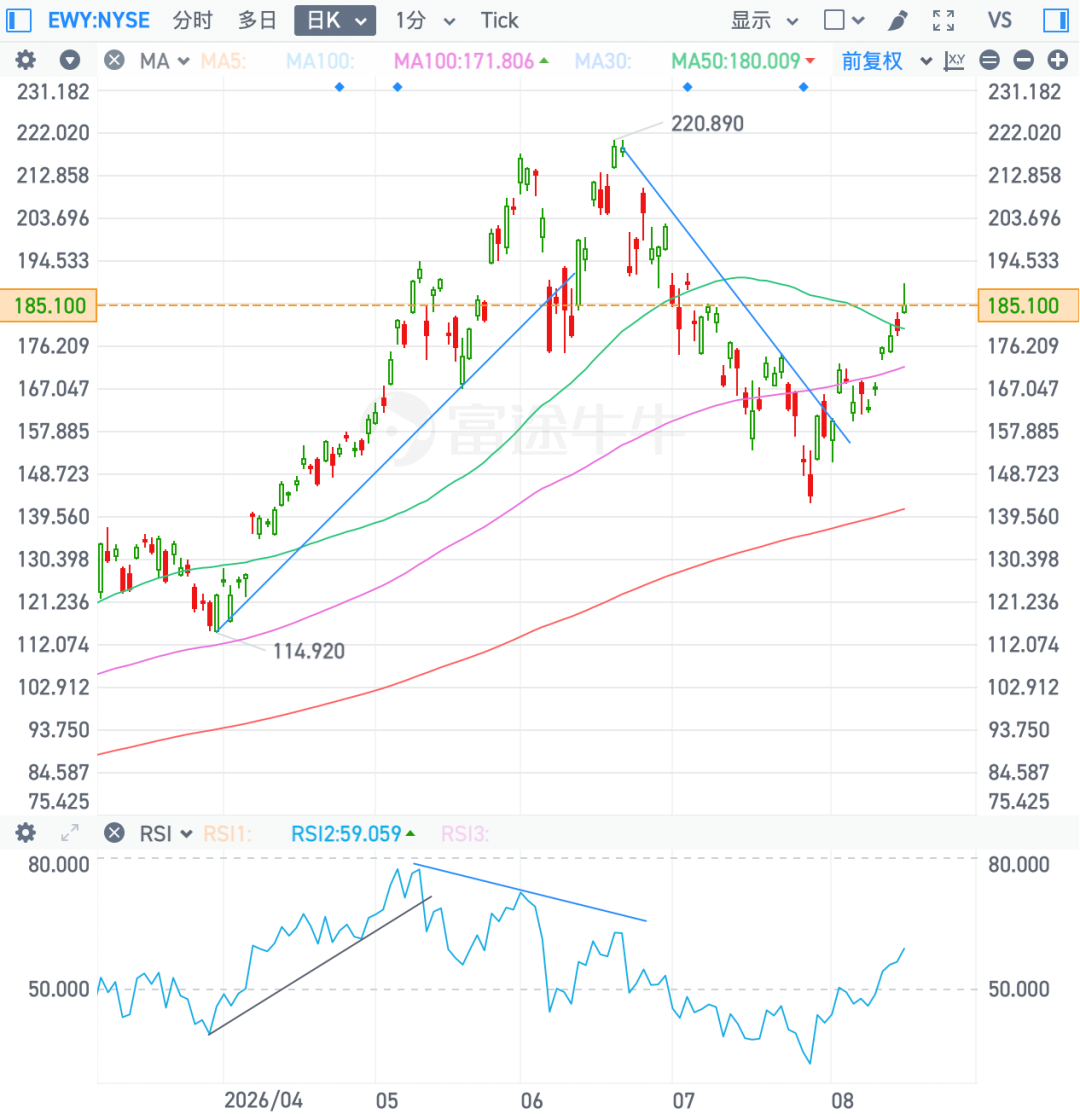Switch to the 分时 intraday tab
Viewport: 1080px width, 1114px height.
tap(193, 21)
